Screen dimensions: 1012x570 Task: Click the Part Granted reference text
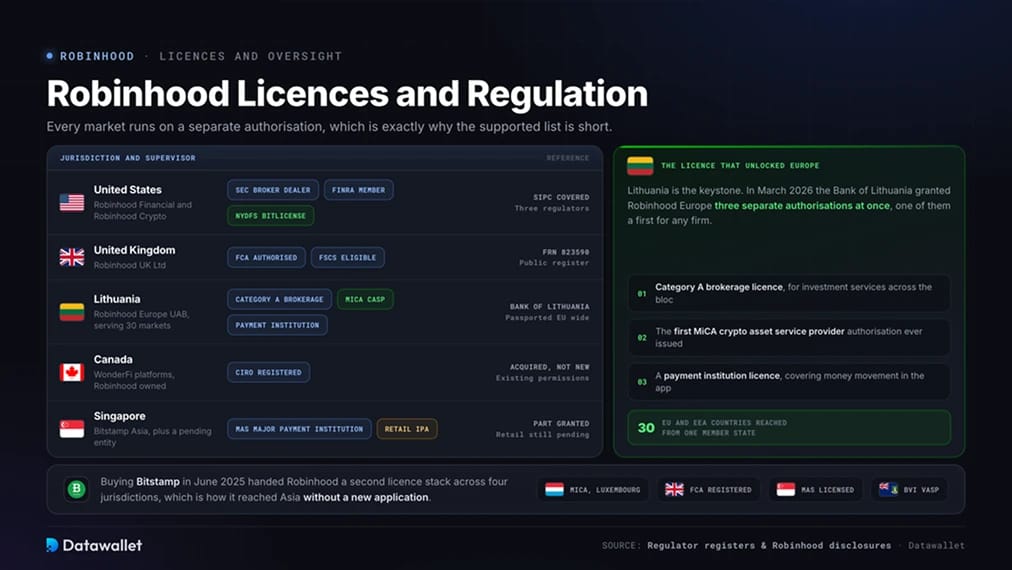click(x=561, y=423)
